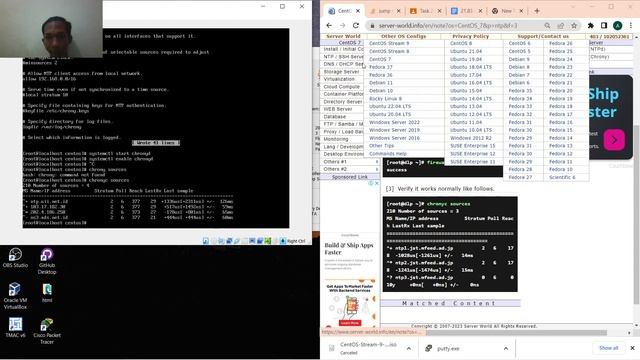
Task: Click Chrome back arrow button
Action: coord(329,25)
